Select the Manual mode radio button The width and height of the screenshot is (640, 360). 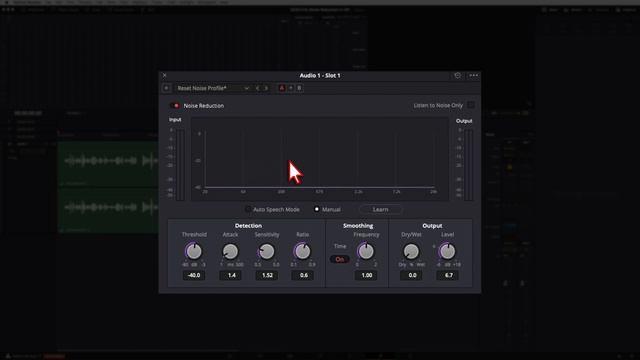click(x=316, y=209)
